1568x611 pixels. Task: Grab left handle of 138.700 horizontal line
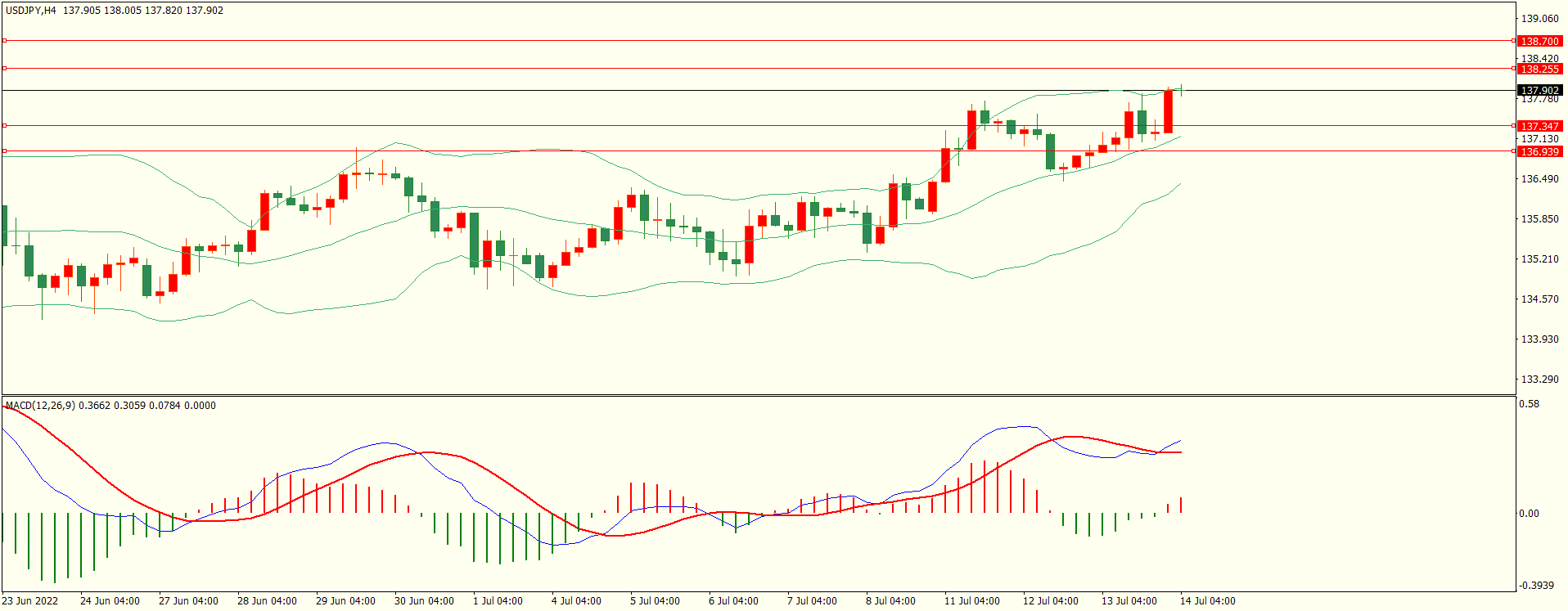[4, 40]
